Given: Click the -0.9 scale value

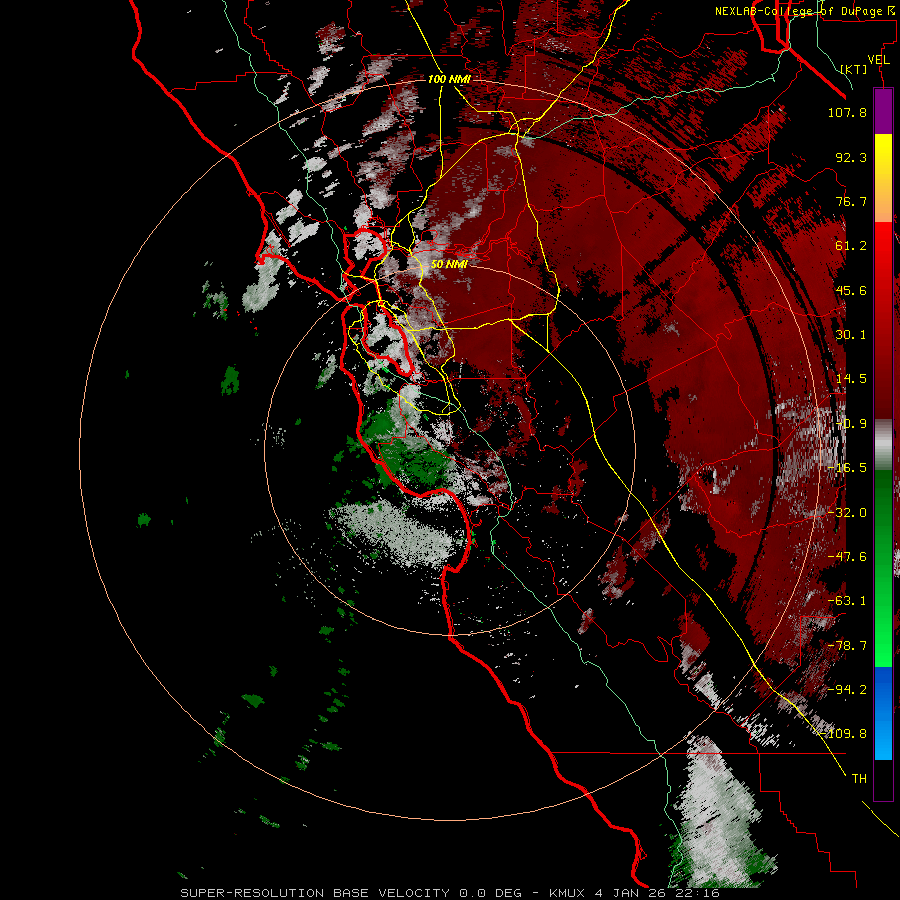Looking at the screenshot, I should (x=851, y=424).
